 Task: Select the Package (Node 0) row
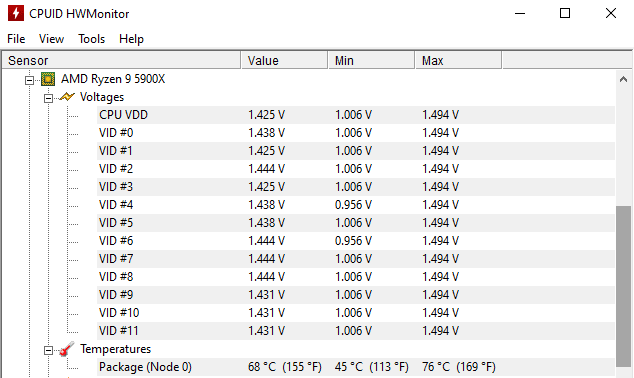pyautogui.click(x=356, y=367)
